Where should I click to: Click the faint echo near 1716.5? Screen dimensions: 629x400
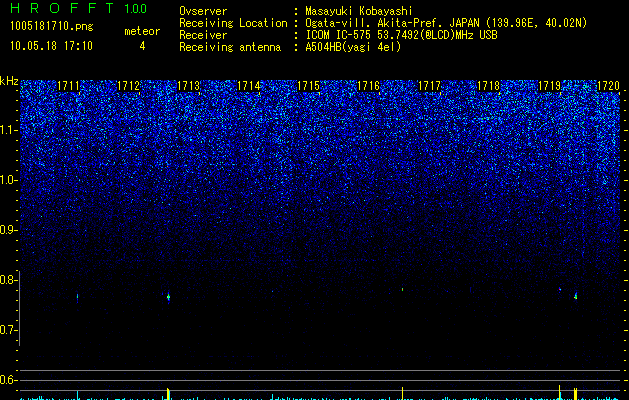(x=402, y=289)
